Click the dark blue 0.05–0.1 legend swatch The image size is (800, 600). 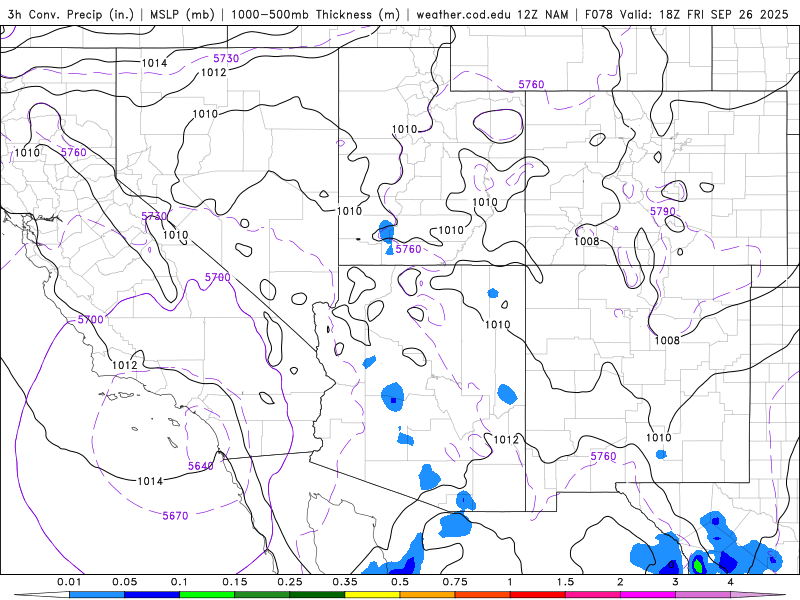coord(152,595)
